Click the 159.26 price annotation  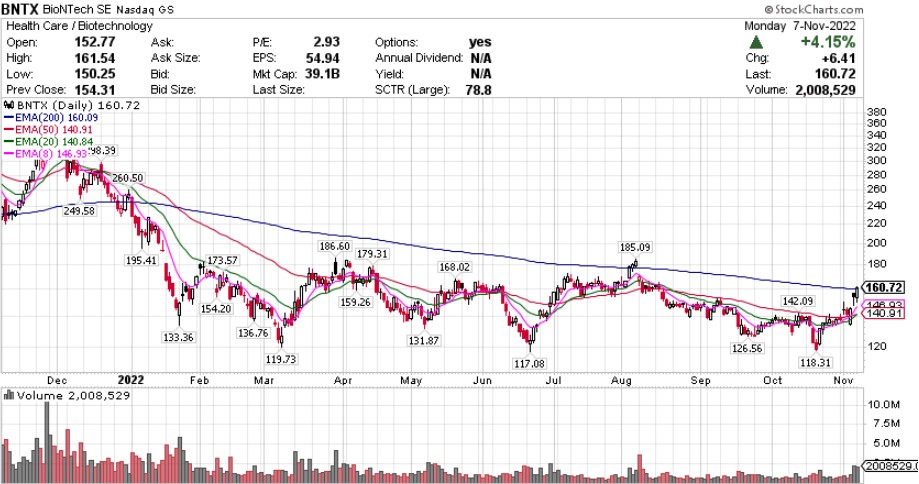click(355, 302)
